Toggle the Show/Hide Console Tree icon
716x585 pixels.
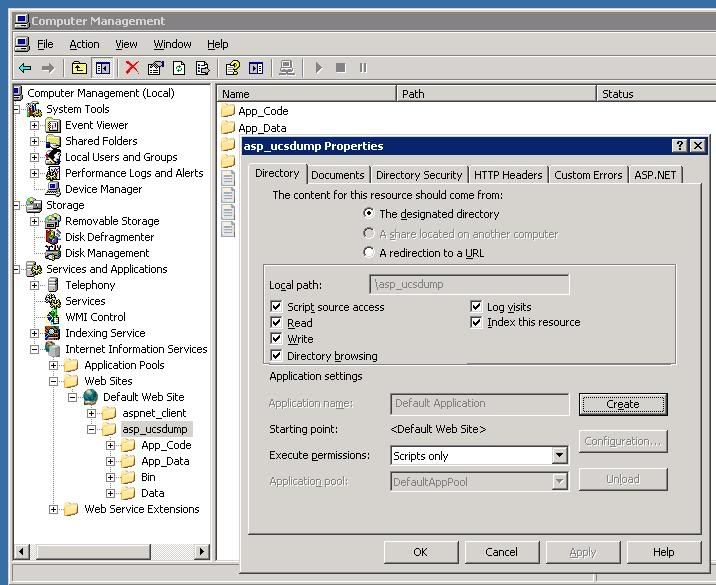(103, 69)
